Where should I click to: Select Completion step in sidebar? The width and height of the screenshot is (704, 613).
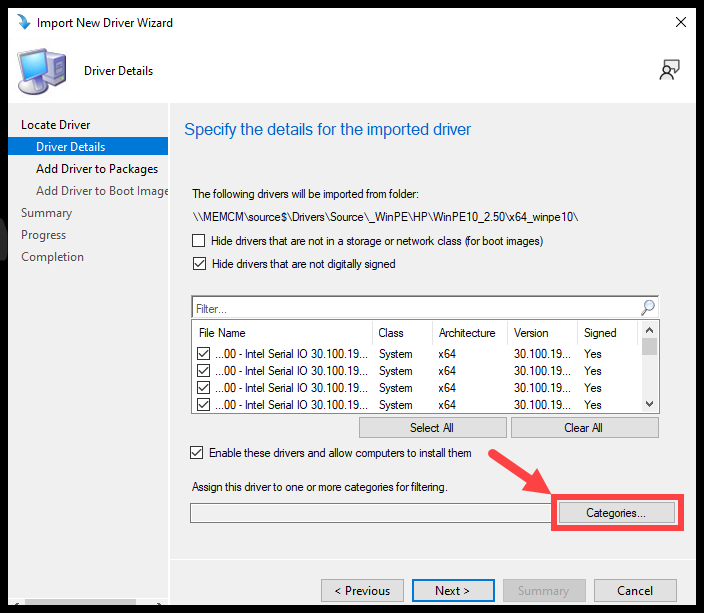[x=53, y=257]
